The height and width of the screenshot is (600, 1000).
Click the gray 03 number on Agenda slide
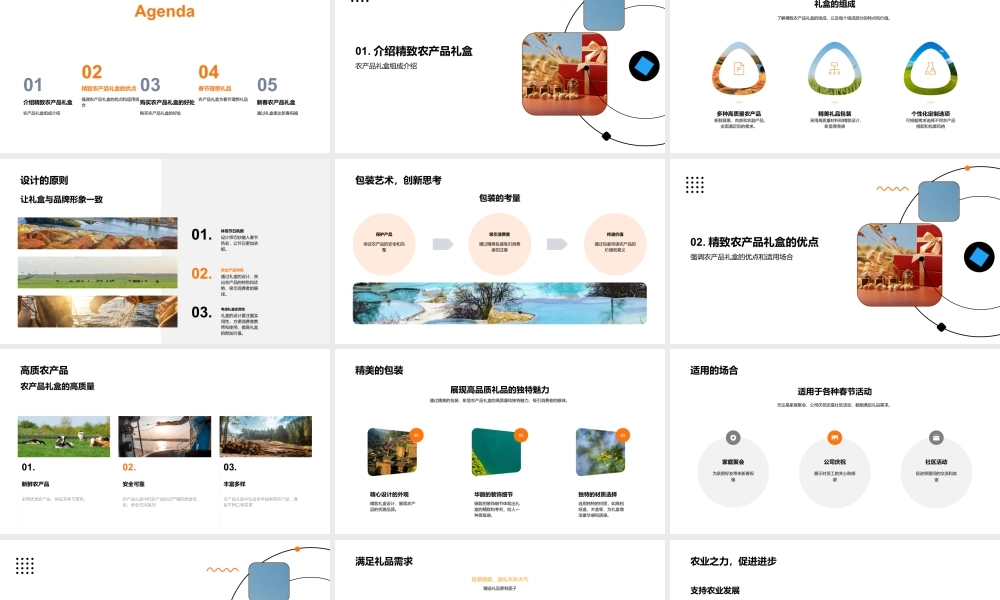tap(150, 85)
